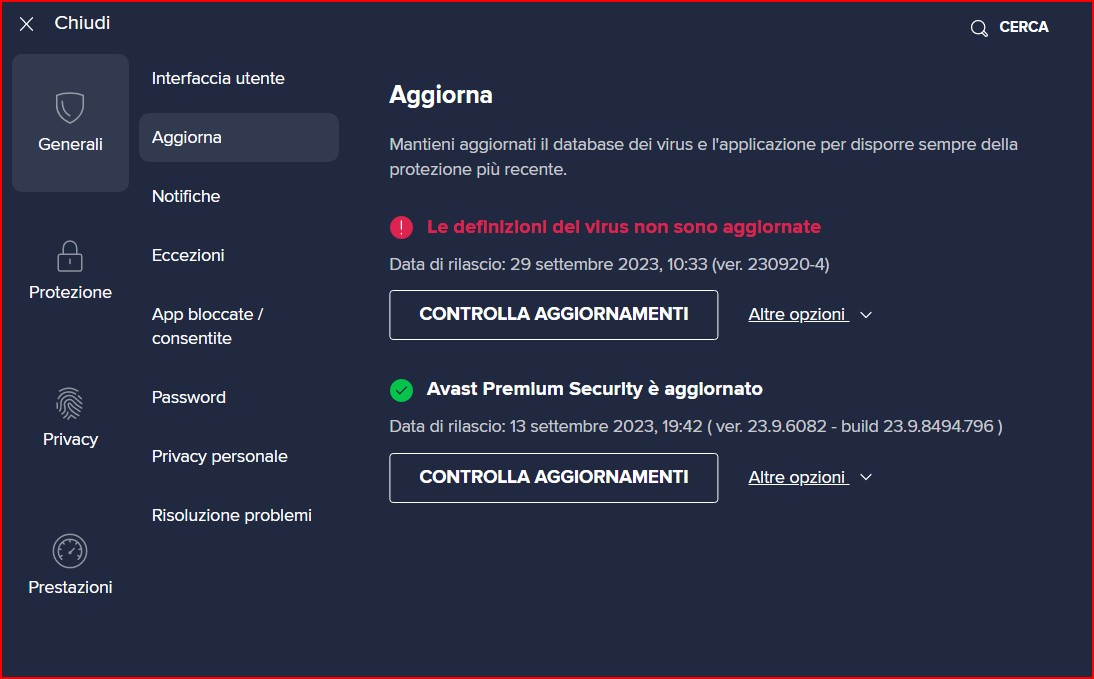The height and width of the screenshot is (679, 1094).
Task: Check updates for Avast Premium Security application
Action: 553,478
